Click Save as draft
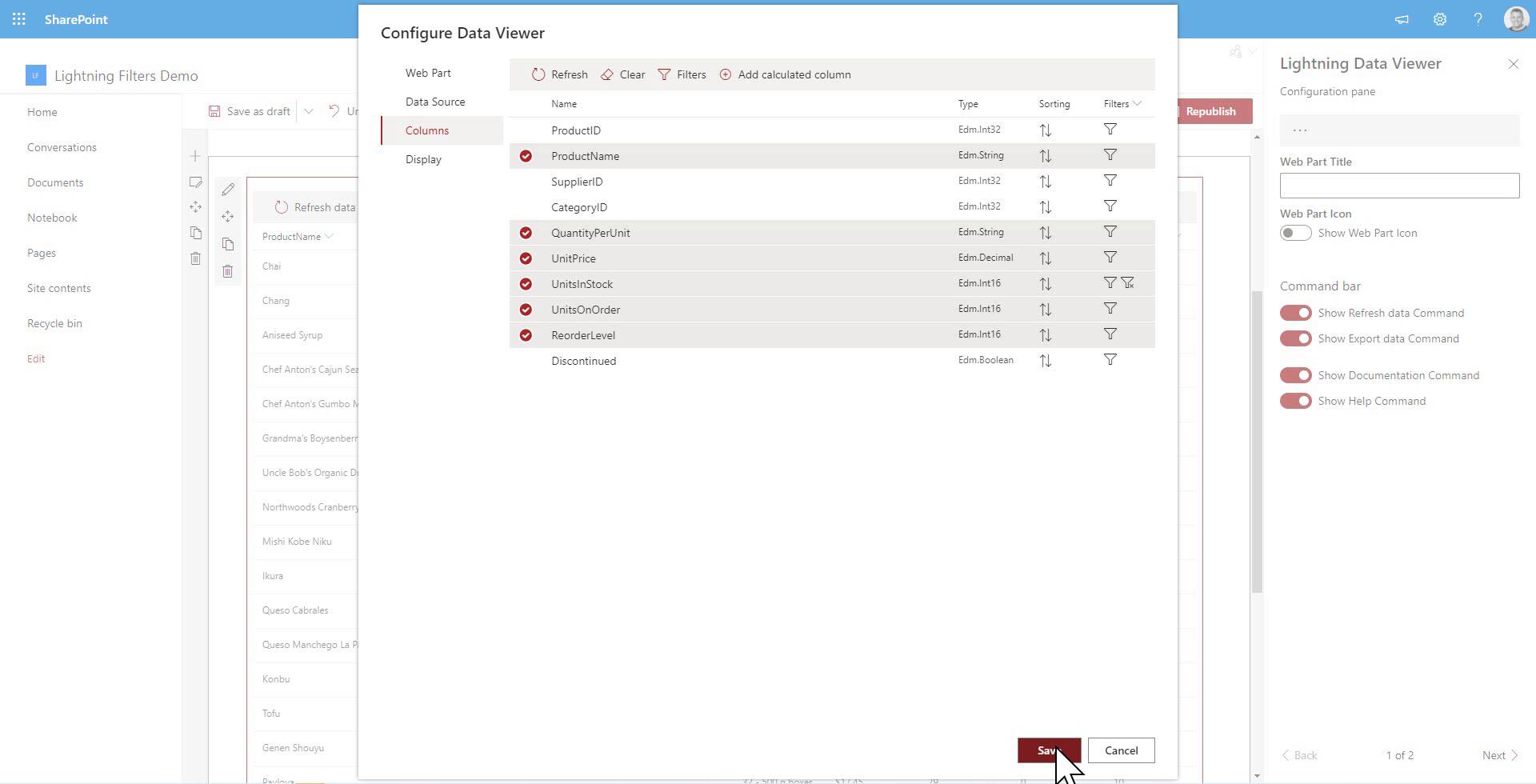Image resolution: width=1536 pixels, height=784 pixels. pos(250,111)
